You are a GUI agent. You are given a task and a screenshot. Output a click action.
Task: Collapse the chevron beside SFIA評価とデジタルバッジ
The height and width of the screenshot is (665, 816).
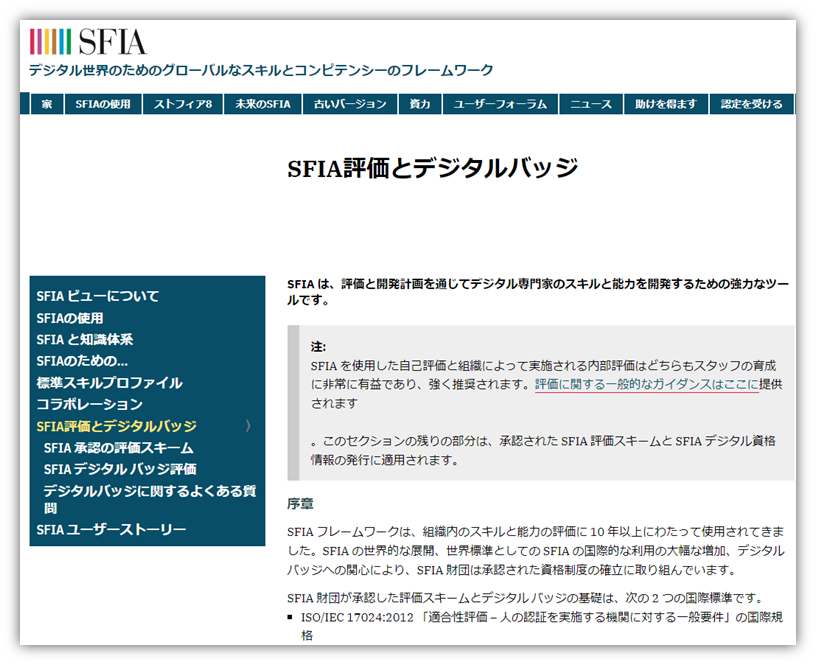click(248, 426)
